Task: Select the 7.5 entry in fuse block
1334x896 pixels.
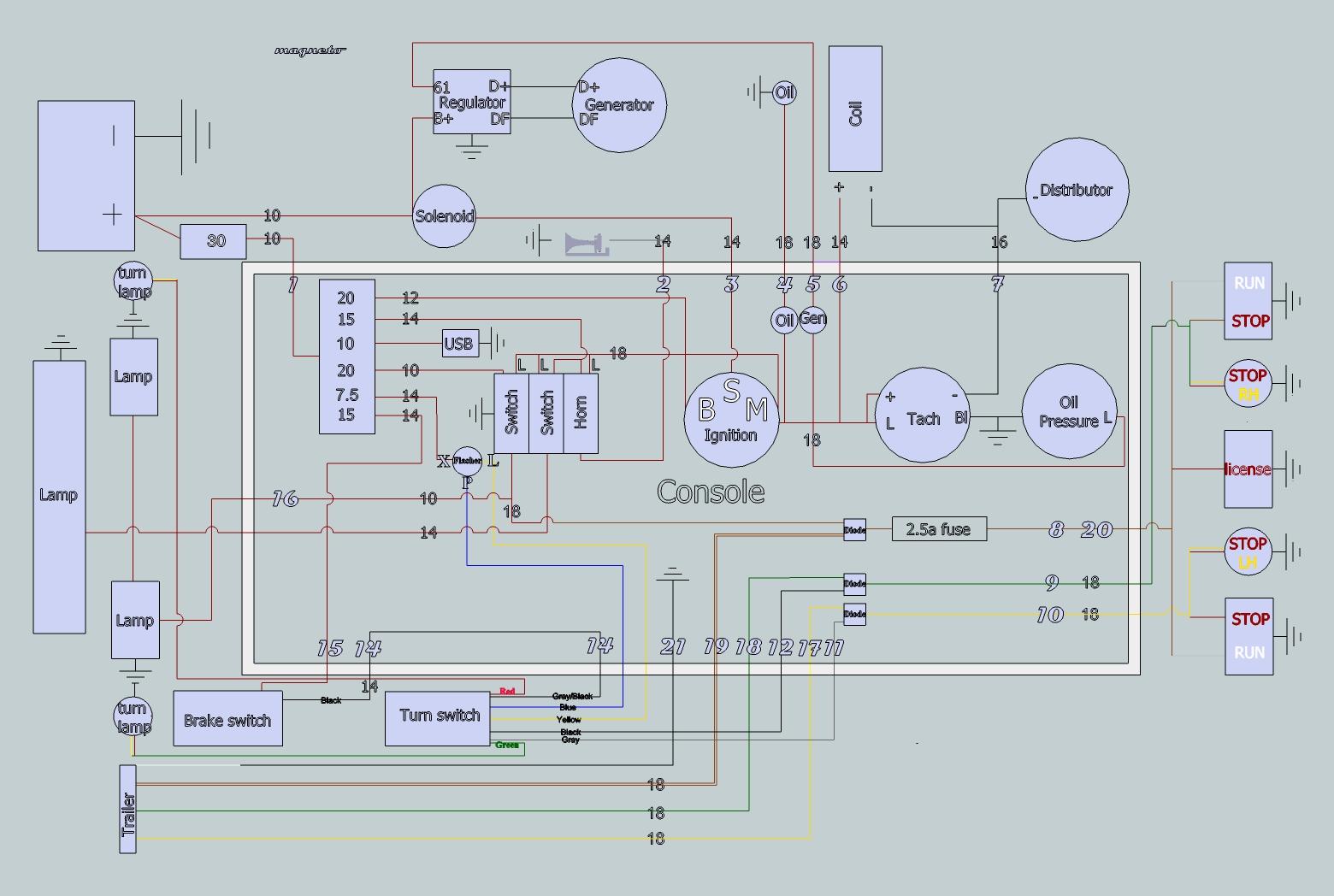Action: [346, 395]
